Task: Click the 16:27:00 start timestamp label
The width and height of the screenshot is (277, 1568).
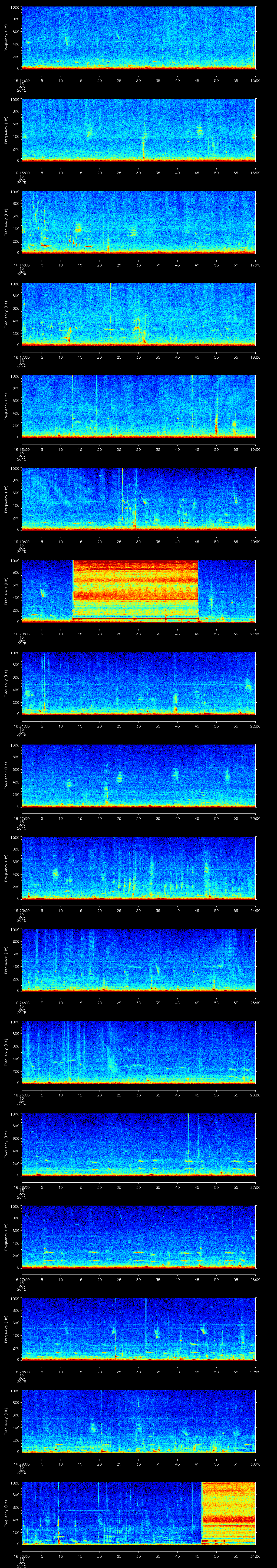Action: [21, 1279]
